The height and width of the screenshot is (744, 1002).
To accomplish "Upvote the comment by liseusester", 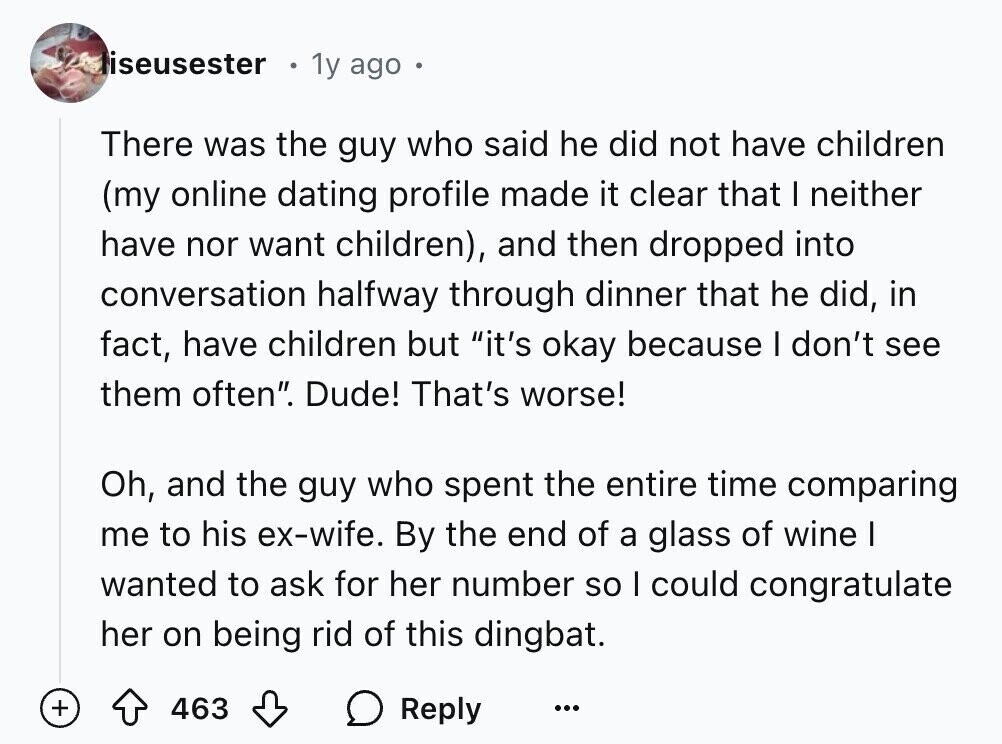I will click(x=130, y=708).
